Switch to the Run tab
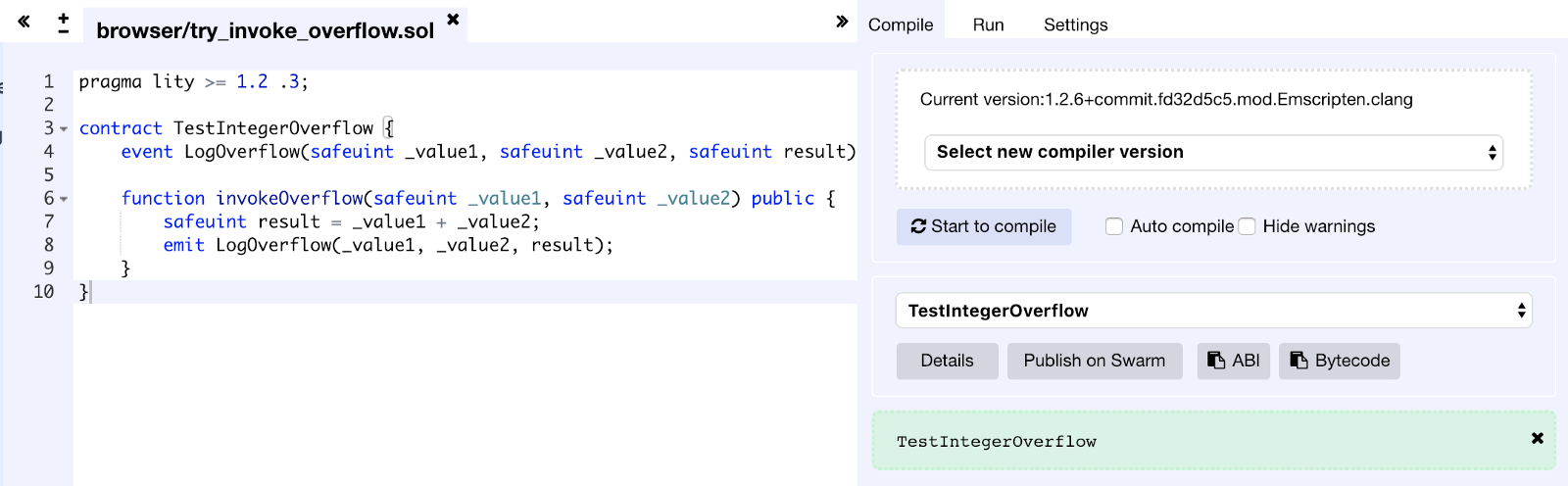 tap(988, 24)
